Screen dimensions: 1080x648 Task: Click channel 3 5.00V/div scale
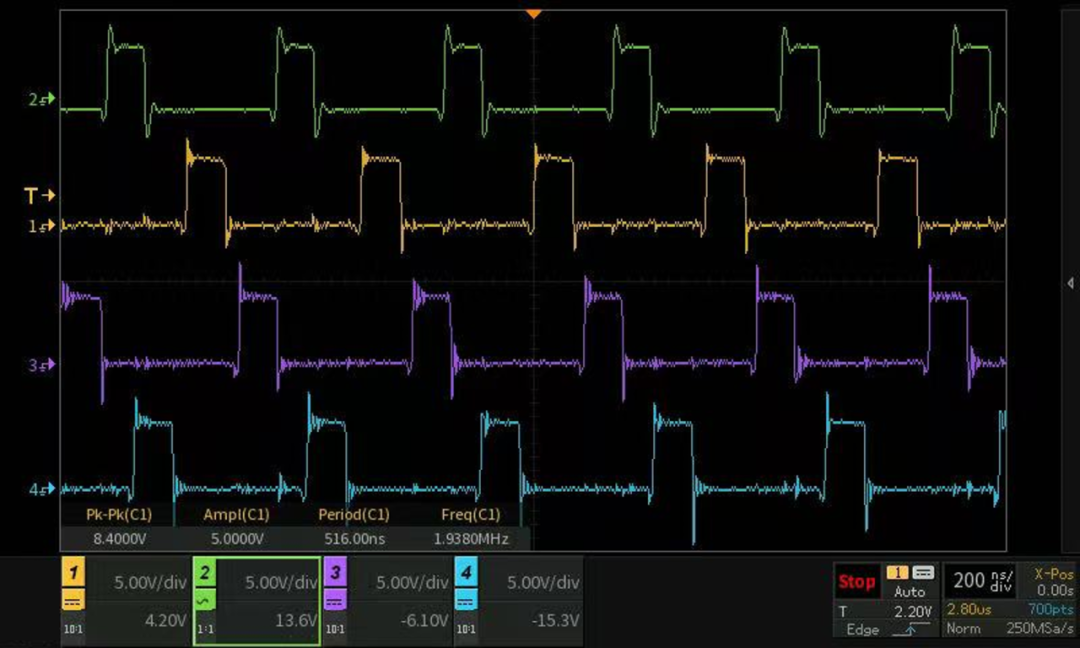click(412, 583)
